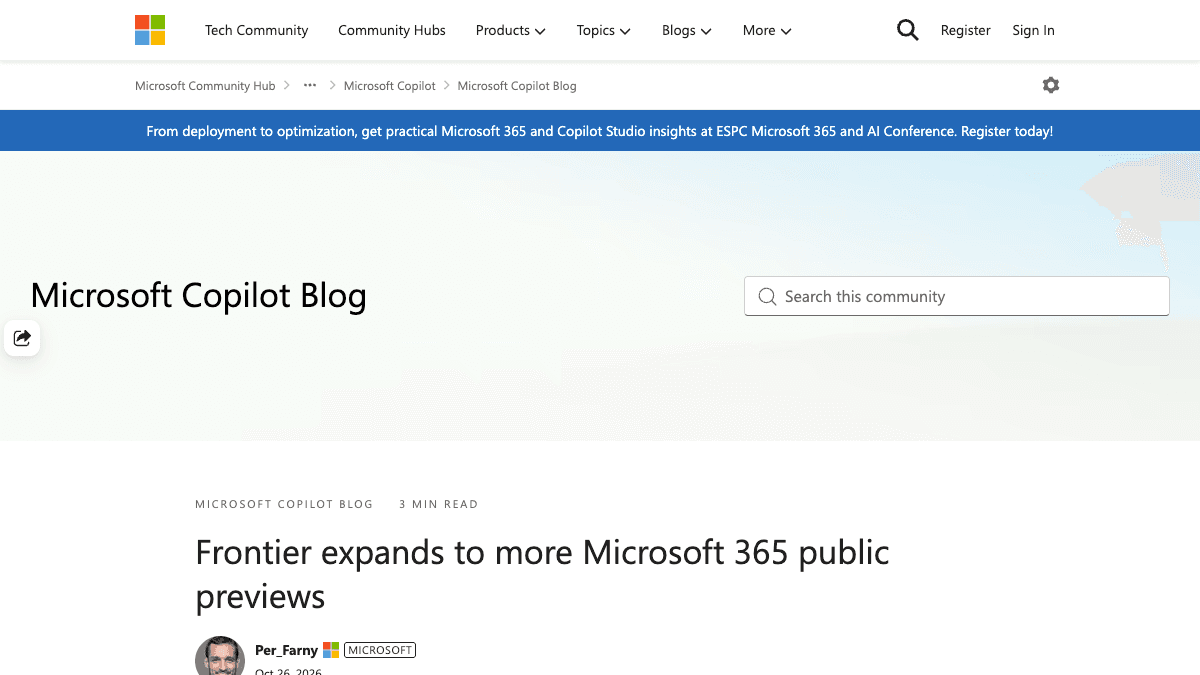Open the More dropdown menu
1200x675 pixels.
coord(767,30)
